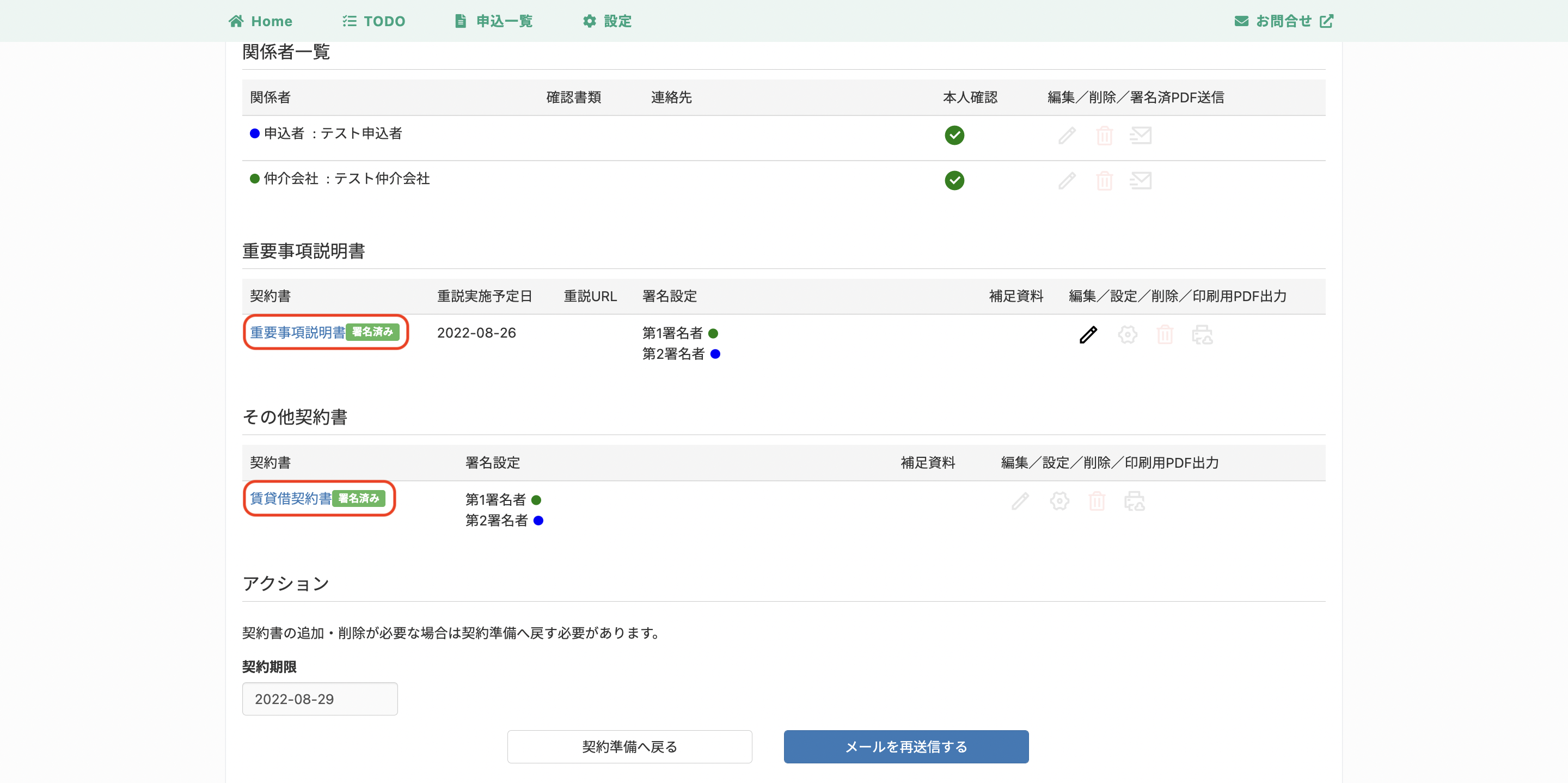The height and width of the screenshot is (783, 1568).
Task: Go to the Home menu item
Action: coord(261,21)
